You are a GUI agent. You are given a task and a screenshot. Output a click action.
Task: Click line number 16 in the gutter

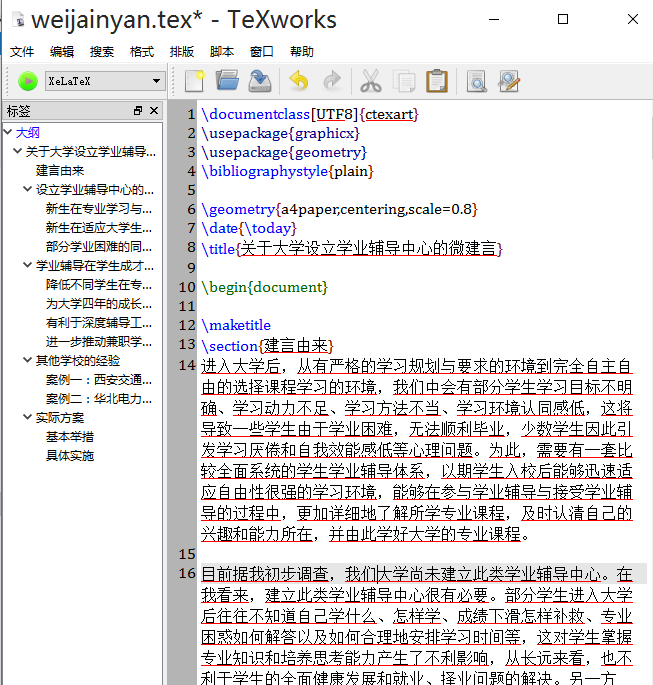[187, 573]
